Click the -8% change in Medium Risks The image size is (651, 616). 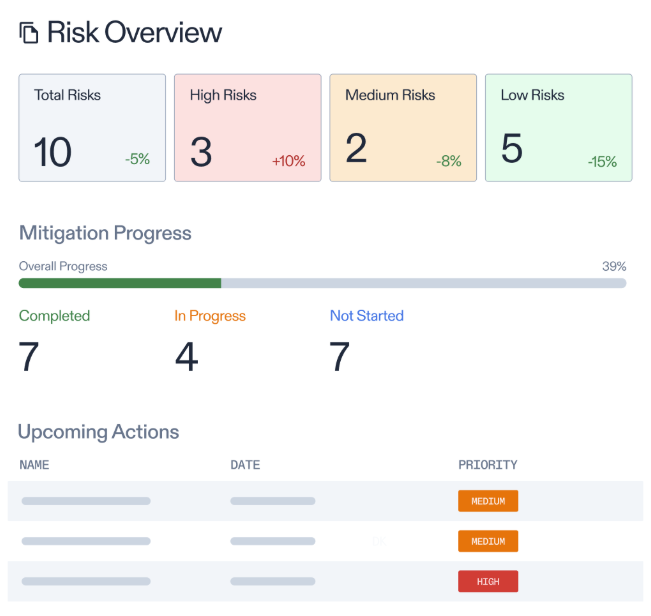pyautogui.click(x=449, y=161)
